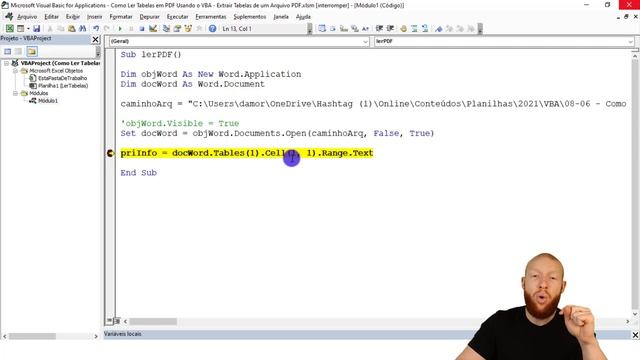Click the Comment Block icon
The width and height of the screenshot is (640, 360).
point(414,29)
